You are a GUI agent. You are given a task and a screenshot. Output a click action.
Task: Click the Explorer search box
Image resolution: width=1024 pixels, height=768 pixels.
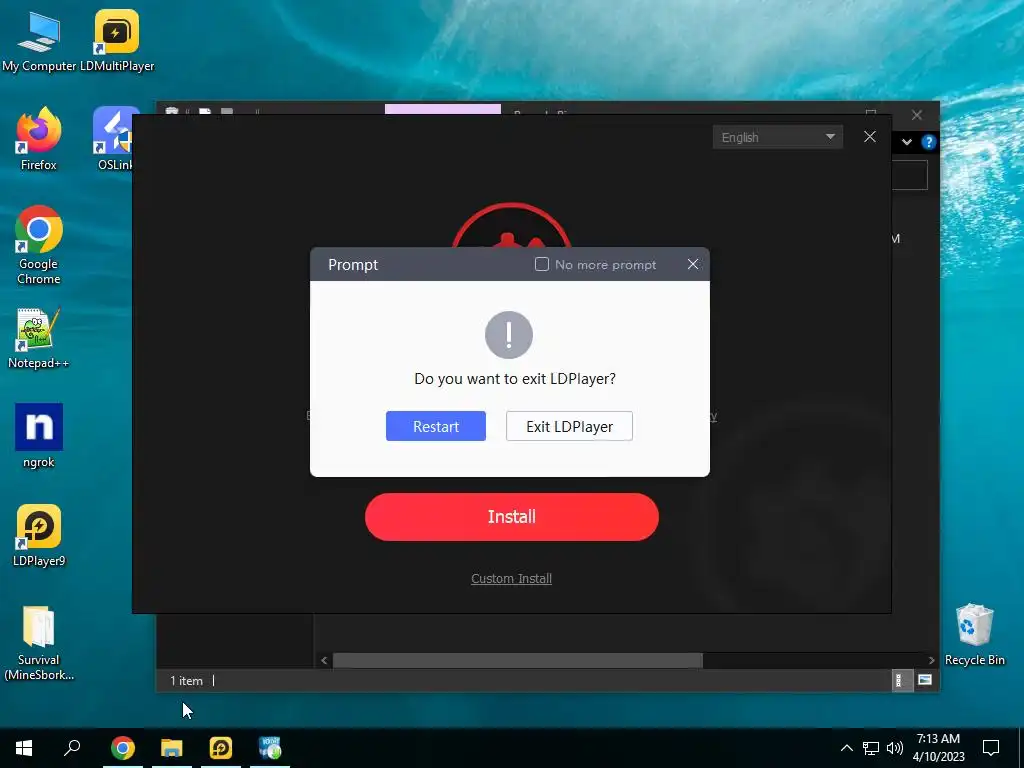[910, 175]
